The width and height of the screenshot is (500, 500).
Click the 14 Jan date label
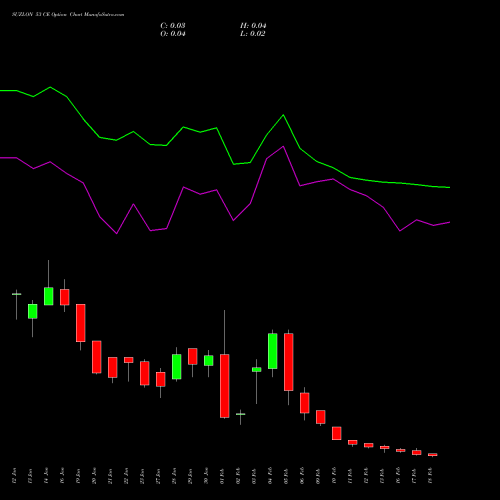(x=46, y=476)
